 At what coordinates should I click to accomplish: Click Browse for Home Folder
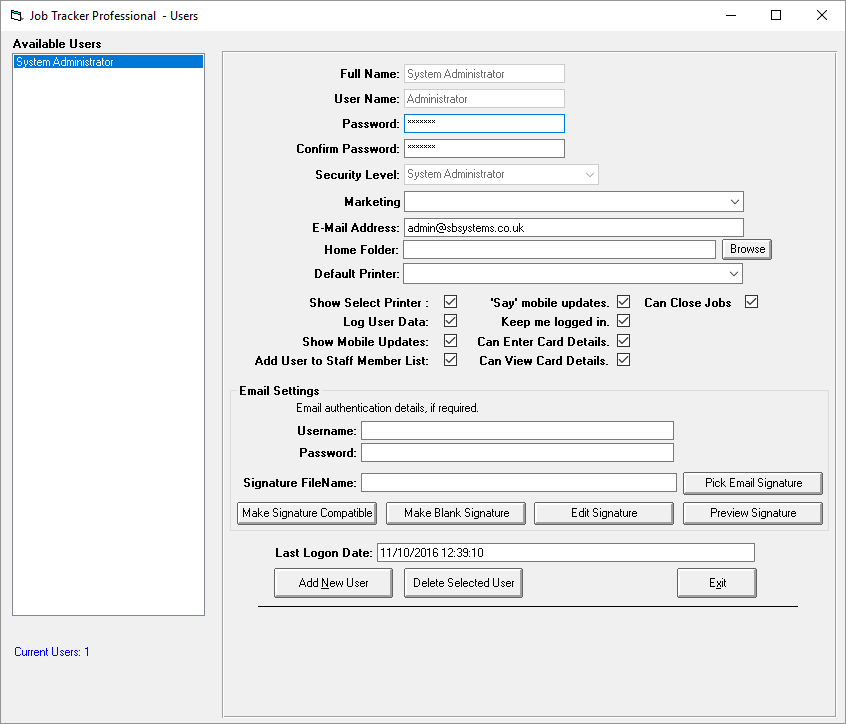pos(747,249)
